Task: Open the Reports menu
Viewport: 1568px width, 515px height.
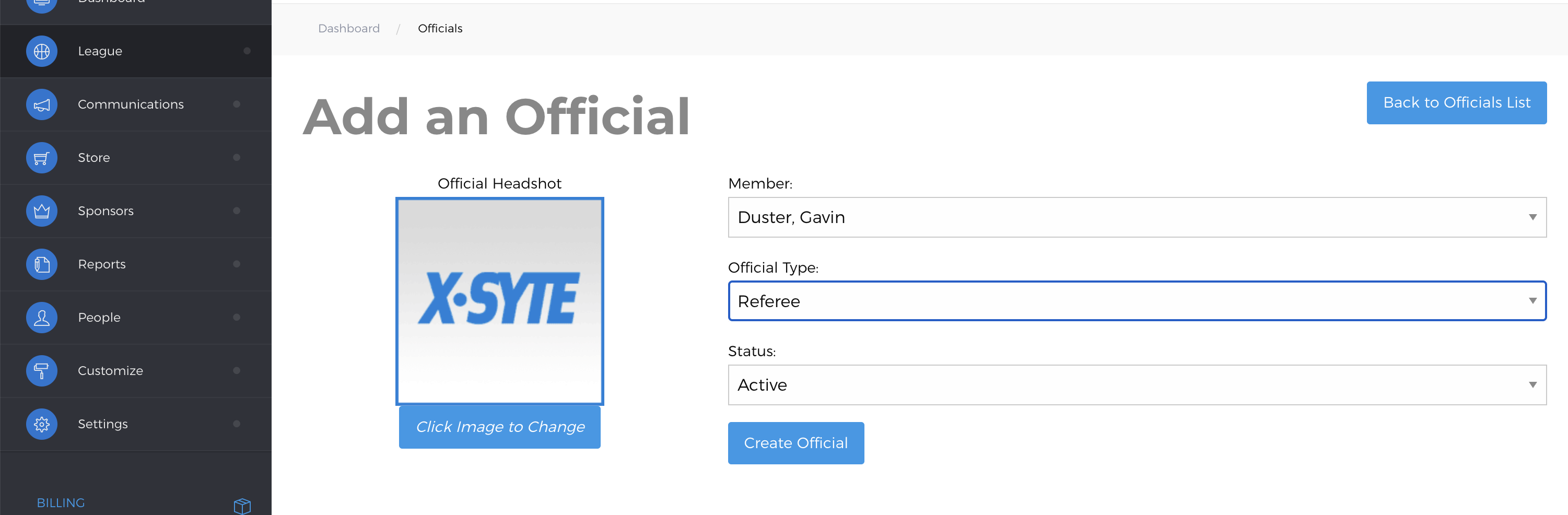Action: point(136,264)
